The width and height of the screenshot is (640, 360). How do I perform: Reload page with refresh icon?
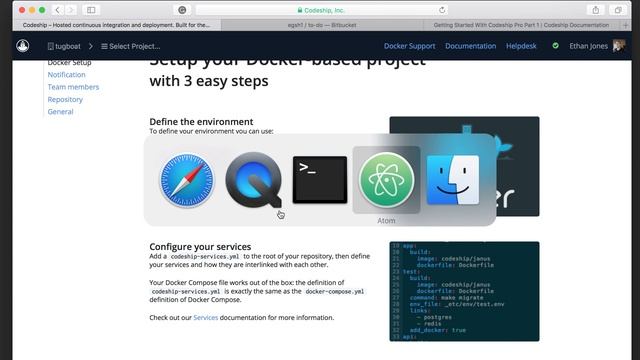pyautogui.click(x=442, y=10)
